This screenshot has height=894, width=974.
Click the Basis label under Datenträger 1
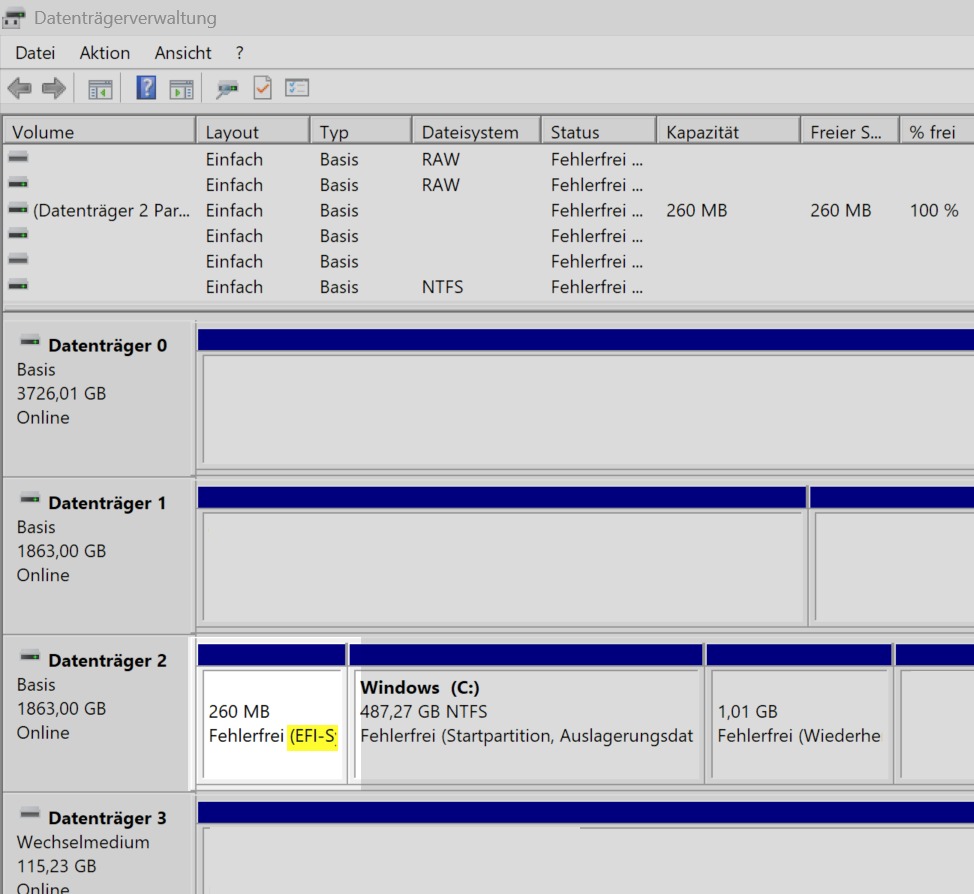(x=36, y=527)
